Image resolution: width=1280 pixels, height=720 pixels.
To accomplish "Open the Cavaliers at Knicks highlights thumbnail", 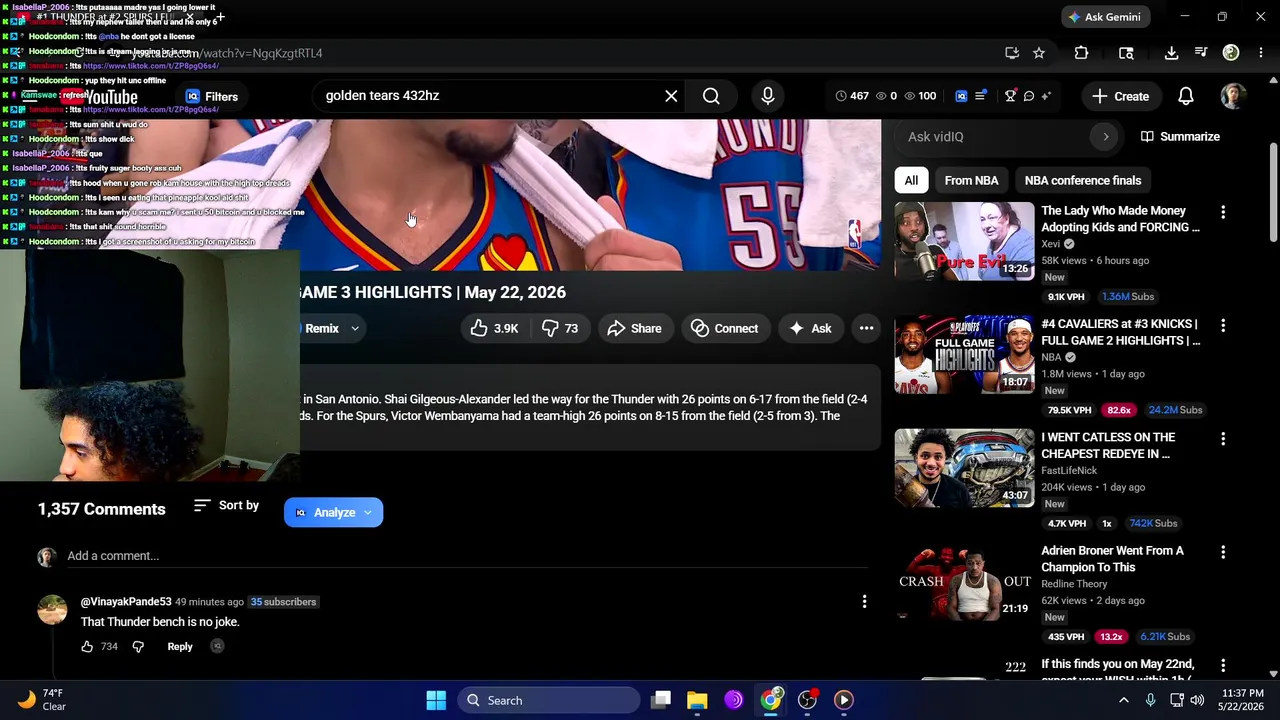I will tap(964, 355).
